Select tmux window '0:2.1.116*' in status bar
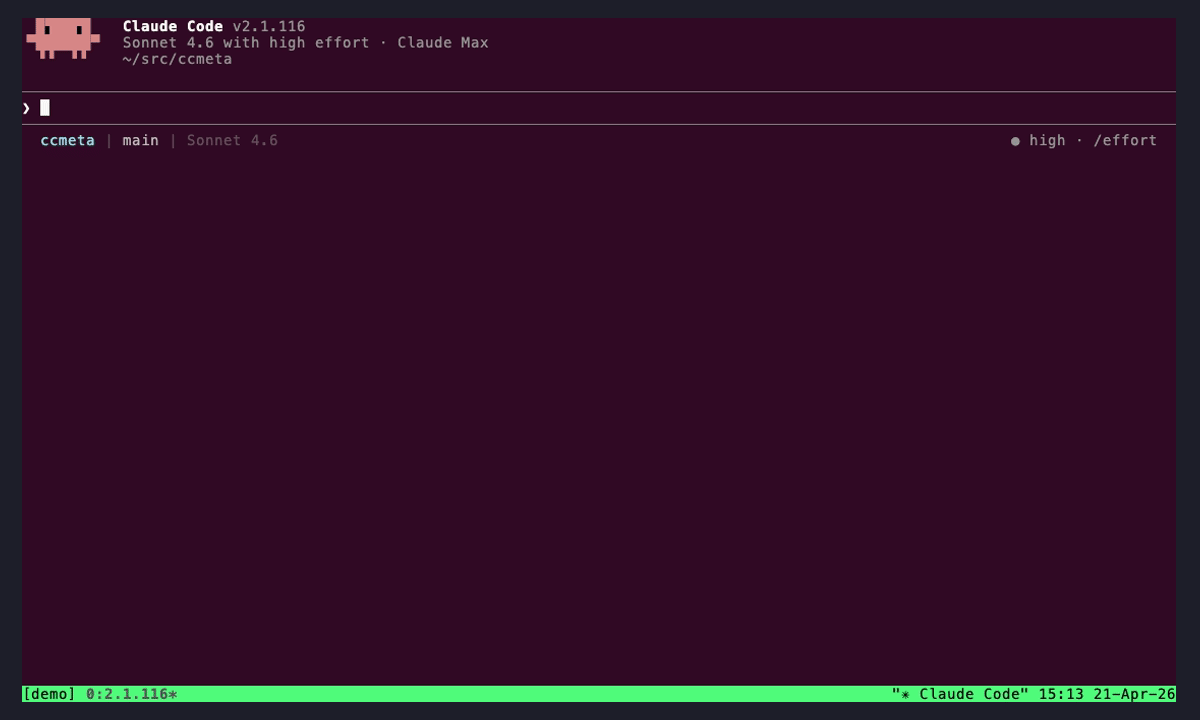Image resolution: width=1200 pixels, height=720 pixels. (132, 694)
